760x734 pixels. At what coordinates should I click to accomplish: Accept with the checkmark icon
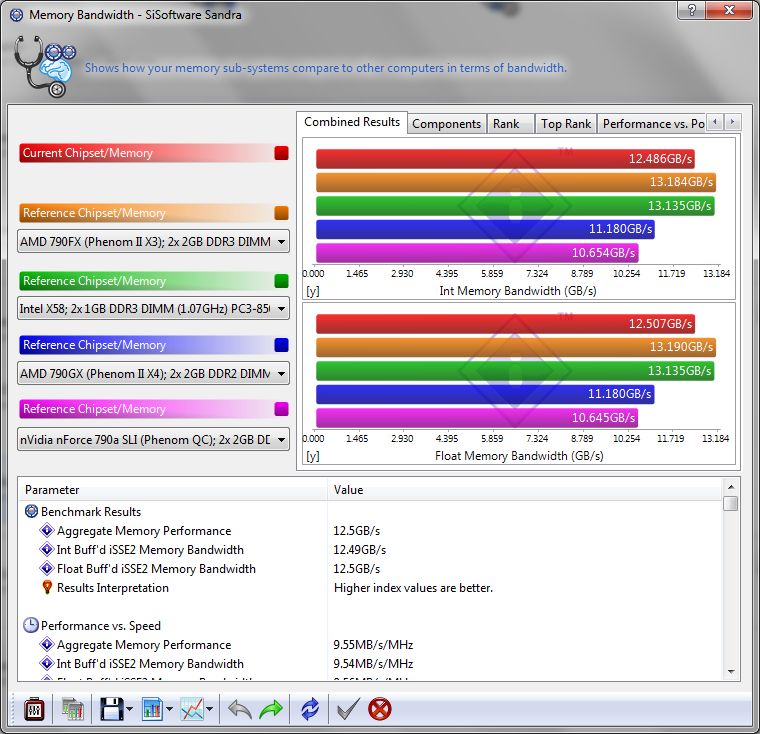pos(348,710)
